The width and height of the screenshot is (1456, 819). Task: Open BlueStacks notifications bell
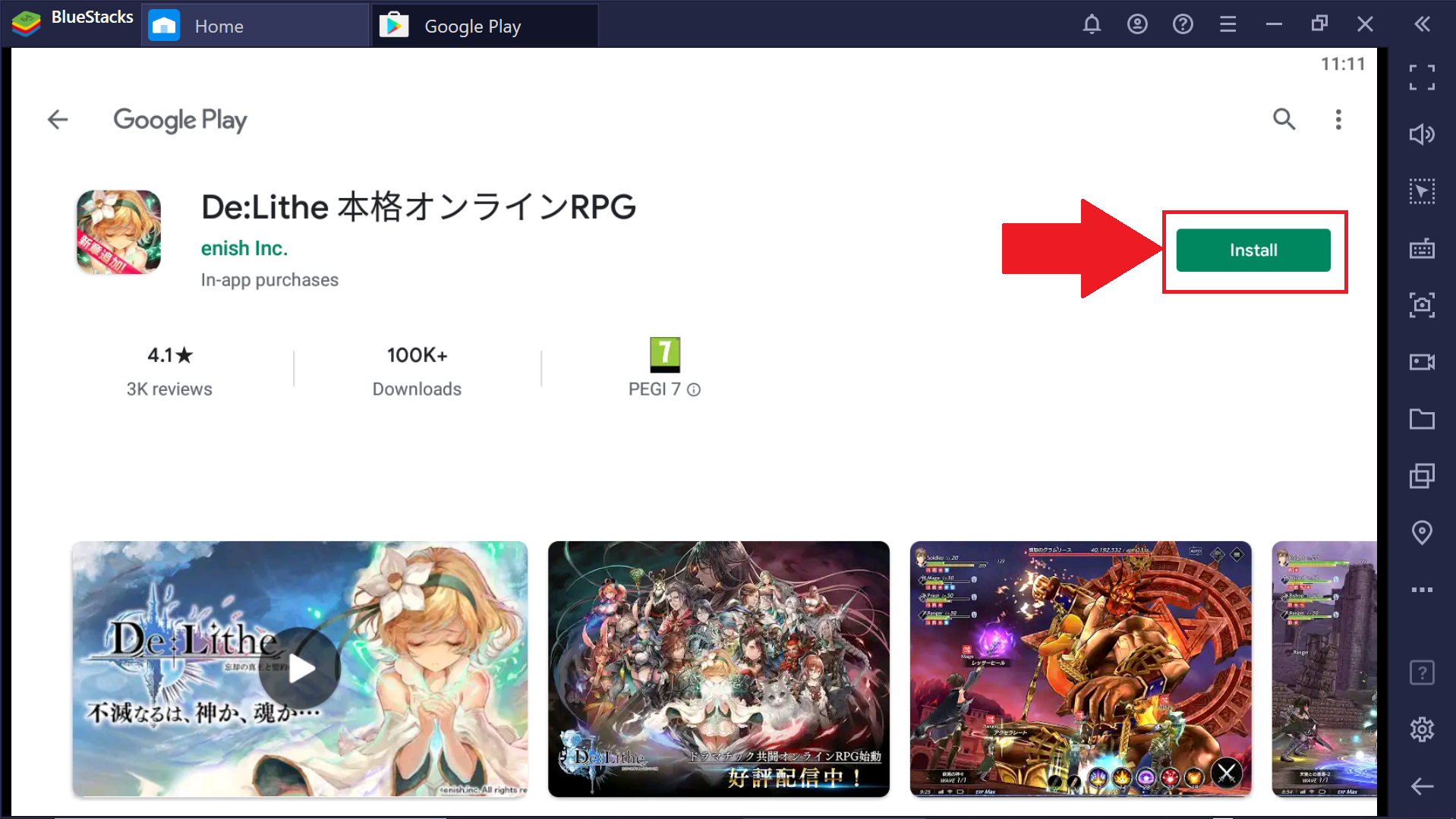pos(1092,24)
